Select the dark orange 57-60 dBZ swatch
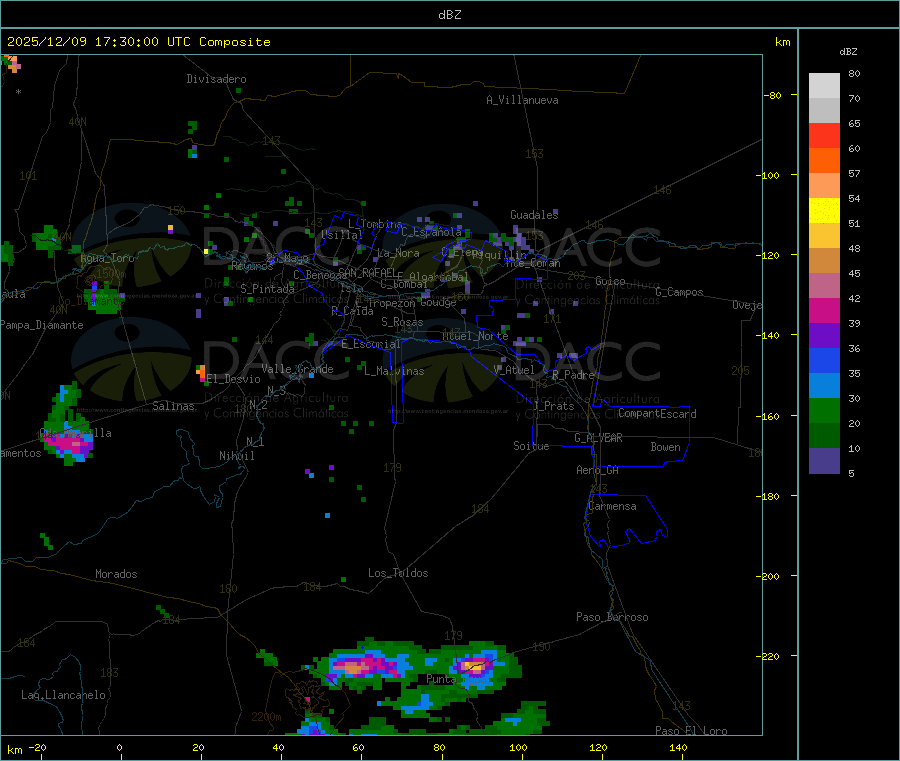Viewport: 900px width, 761px height. tap(824, 161)
